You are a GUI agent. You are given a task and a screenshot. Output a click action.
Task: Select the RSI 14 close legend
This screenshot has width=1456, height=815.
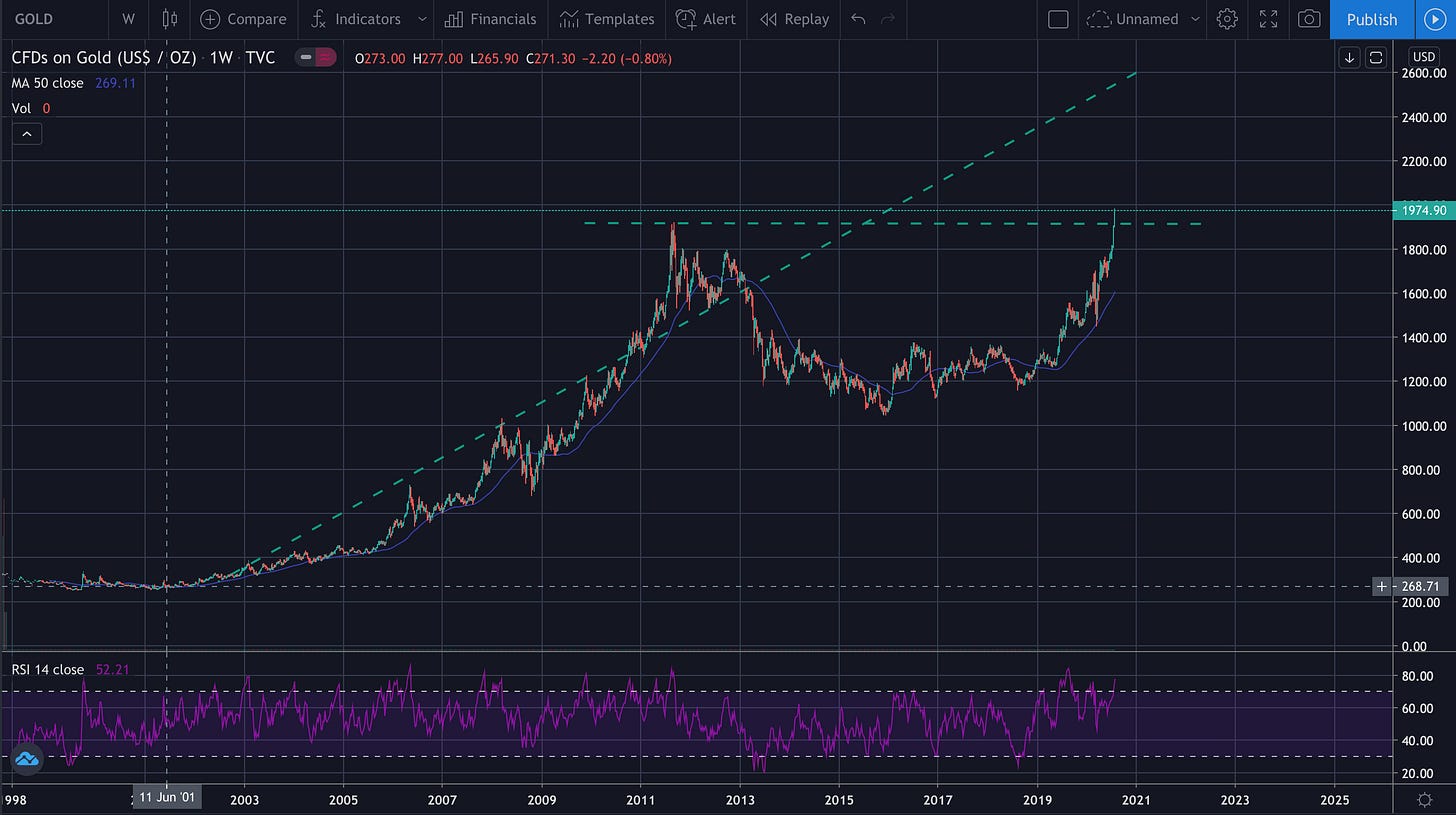pos(48,669)
